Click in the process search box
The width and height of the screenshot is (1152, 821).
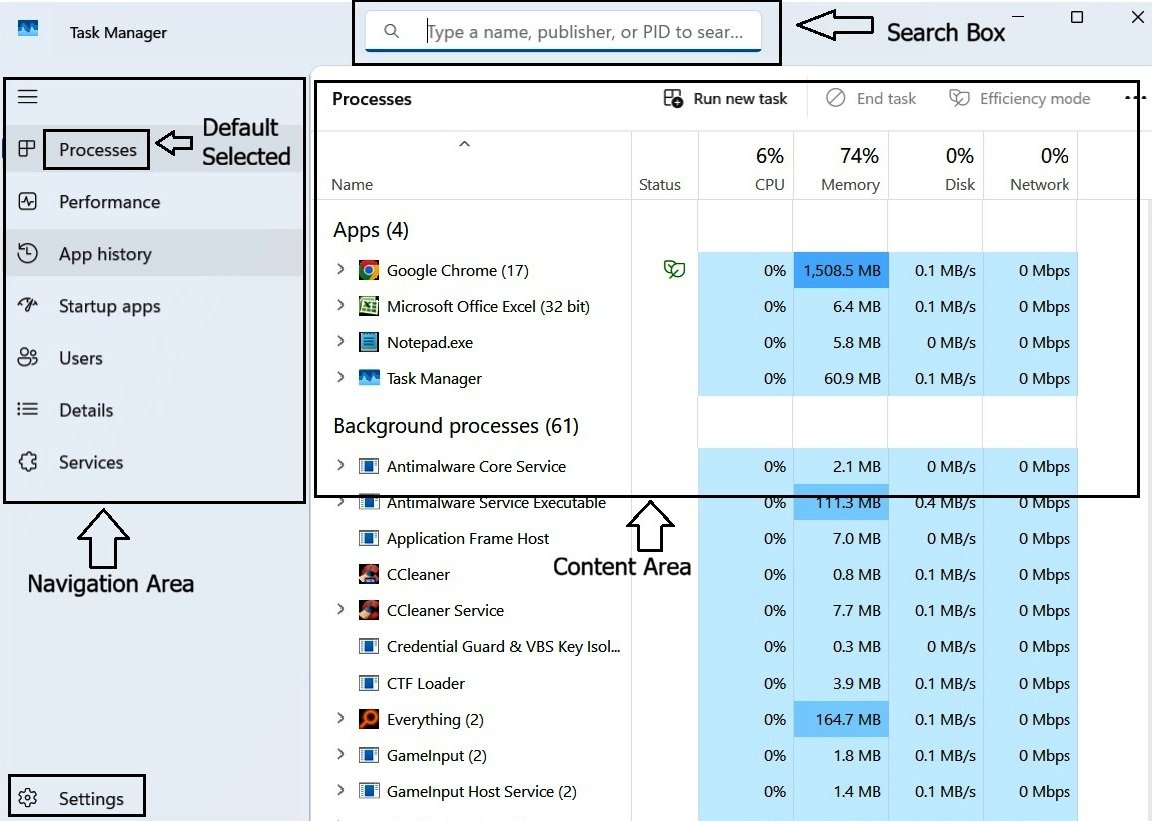564,31
